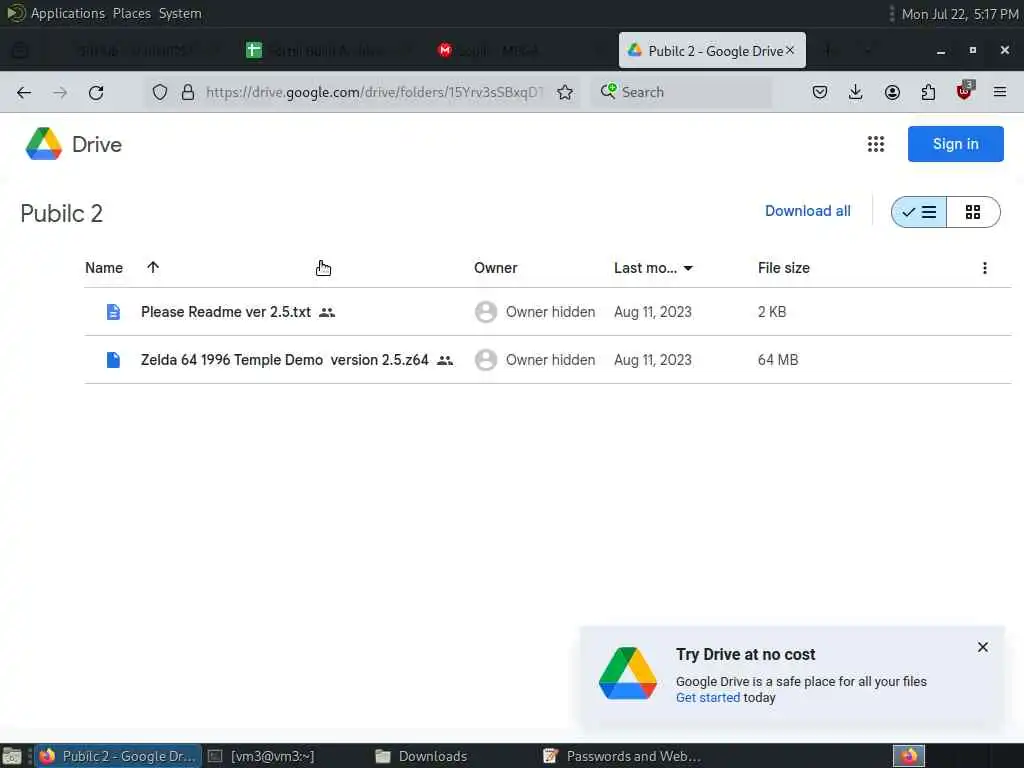Open tracking protection shield icon
The image size is (1024, 768).
160,92
